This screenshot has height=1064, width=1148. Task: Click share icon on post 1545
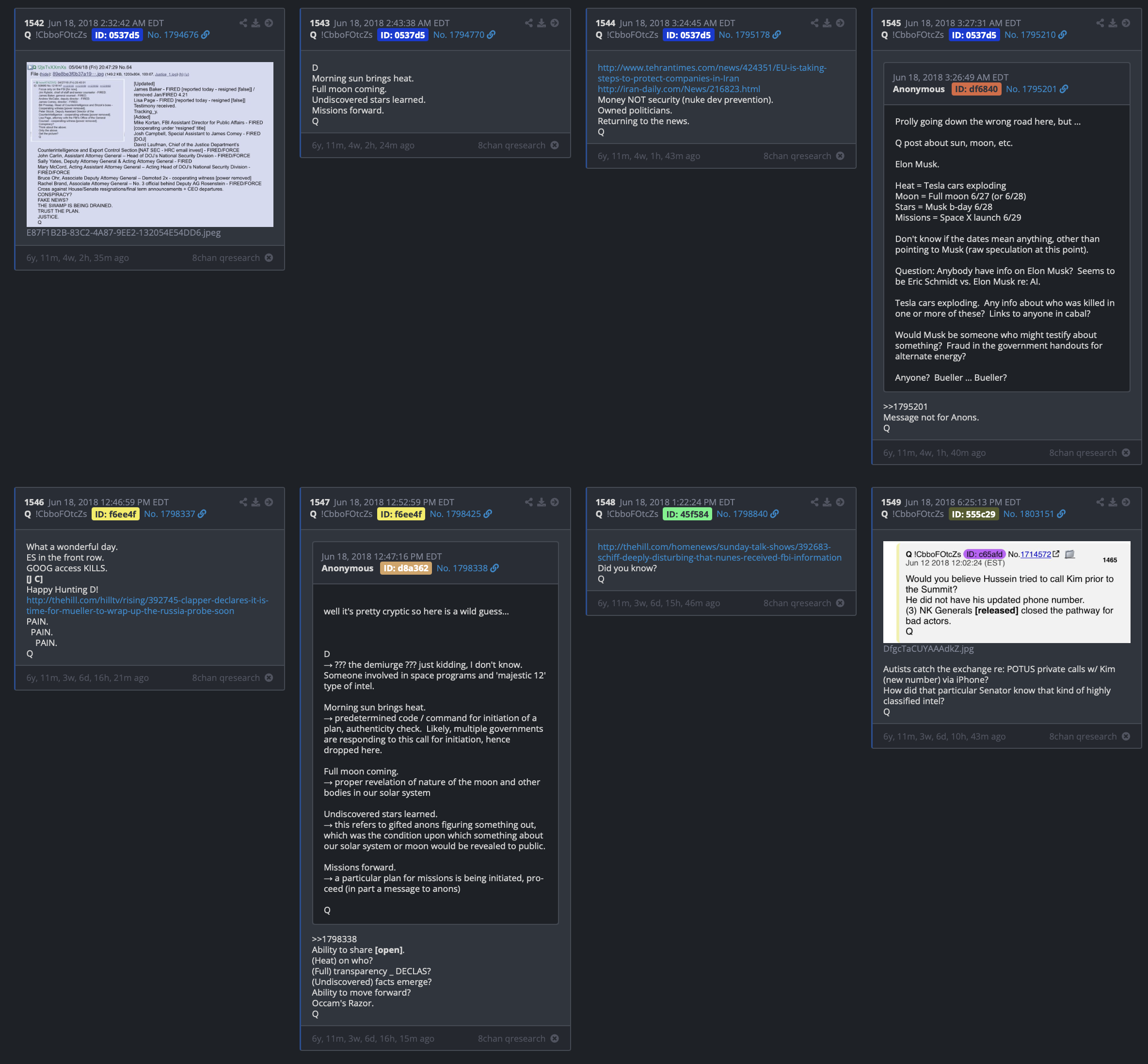1100,23
